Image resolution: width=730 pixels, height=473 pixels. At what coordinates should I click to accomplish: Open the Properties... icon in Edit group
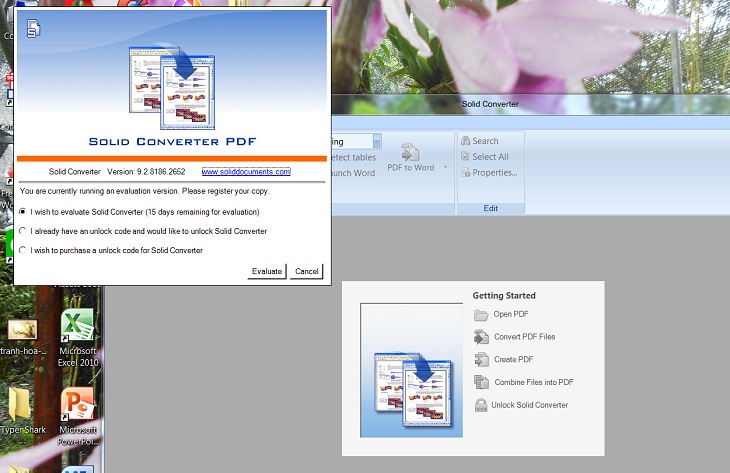coord(466,173)
